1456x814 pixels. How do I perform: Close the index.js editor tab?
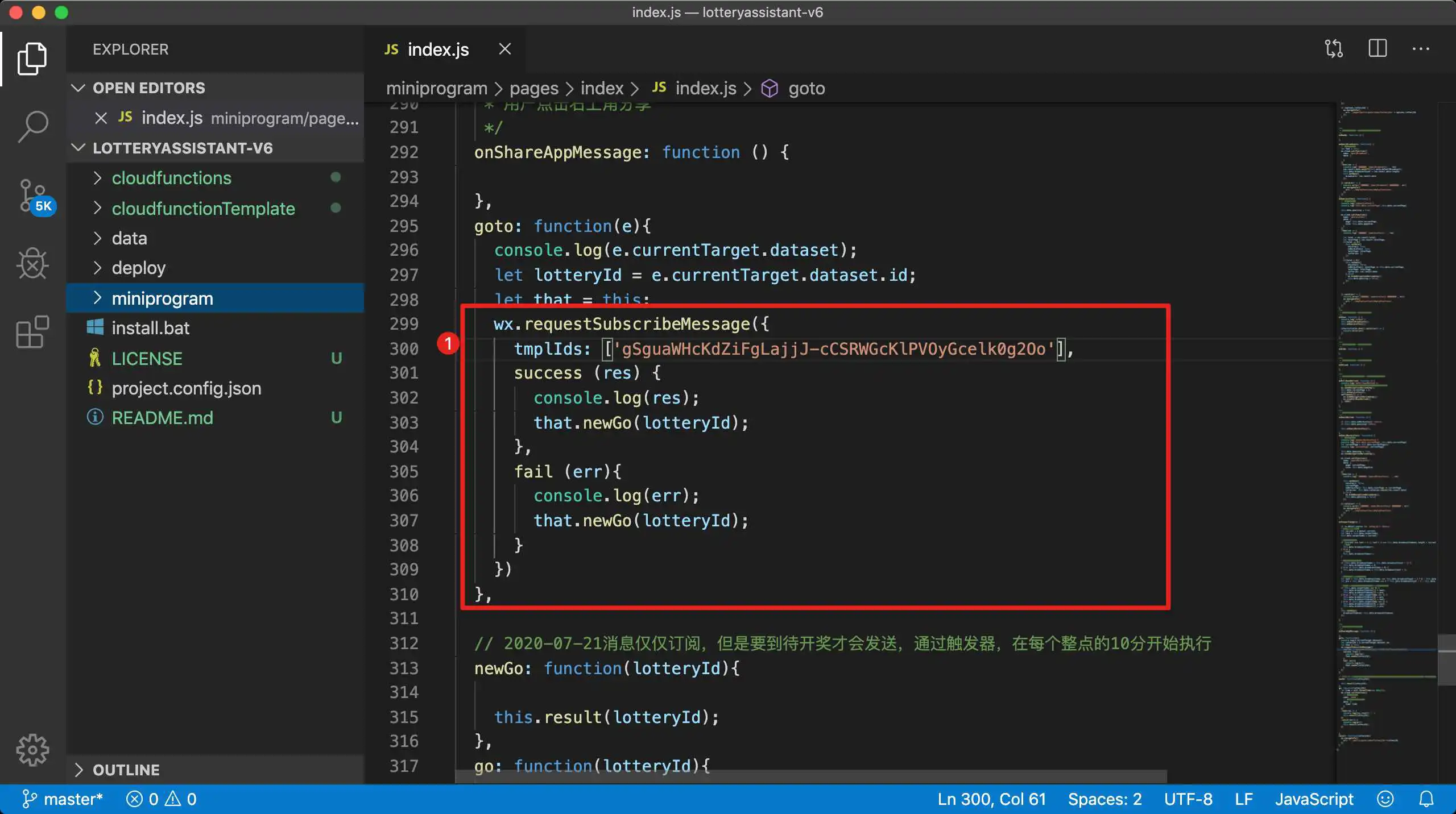point(504,49)
